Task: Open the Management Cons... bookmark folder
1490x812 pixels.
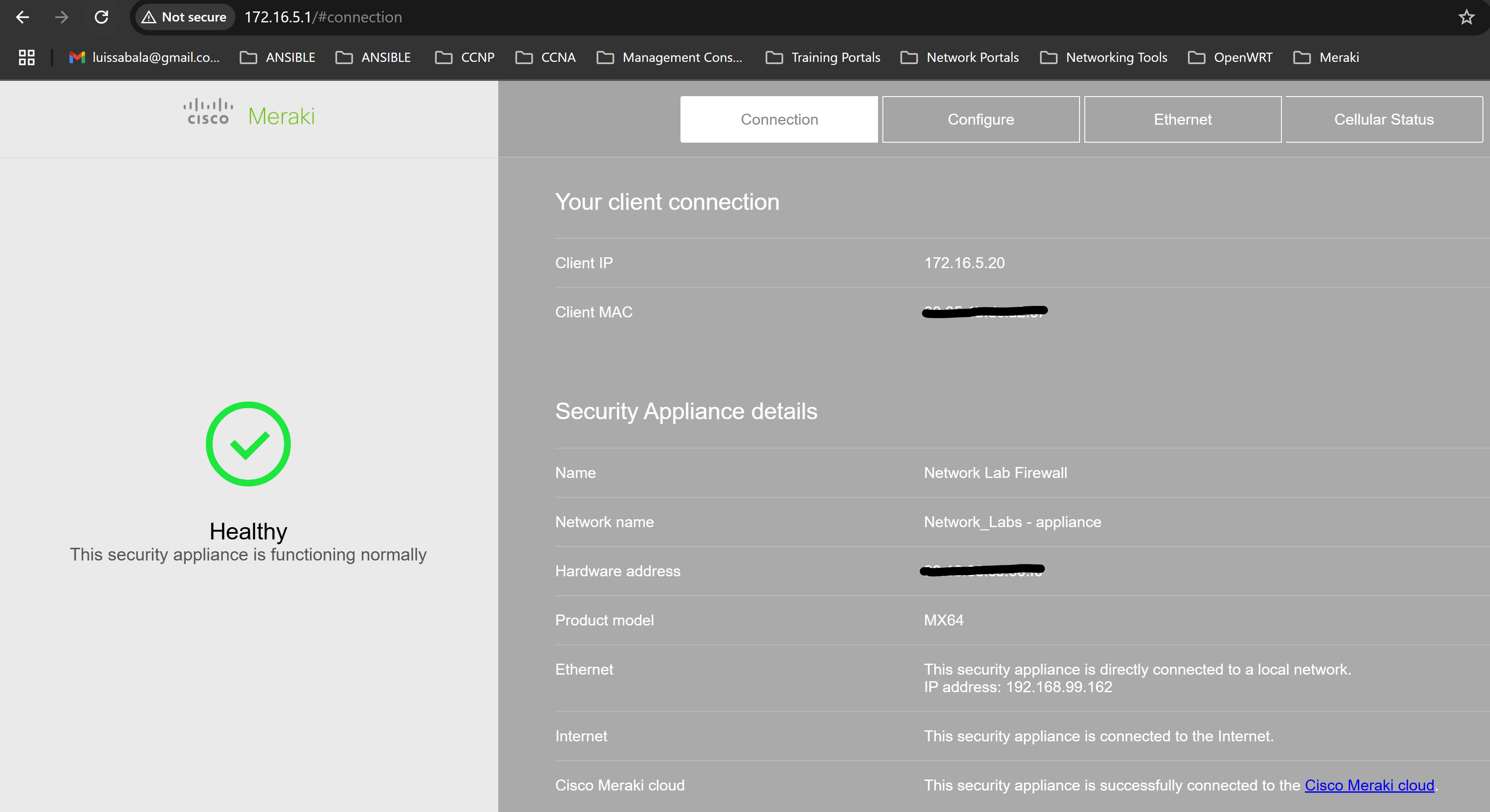Action: [670, 57]
